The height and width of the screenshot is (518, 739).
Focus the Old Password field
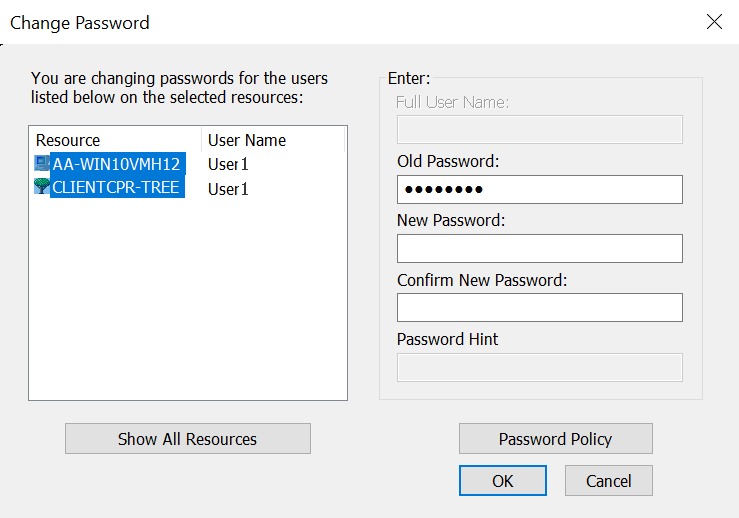tap(539, 190)
